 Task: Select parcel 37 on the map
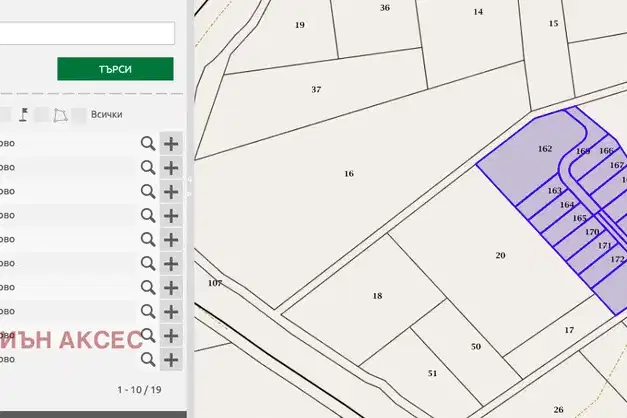(x=316, y=89)
